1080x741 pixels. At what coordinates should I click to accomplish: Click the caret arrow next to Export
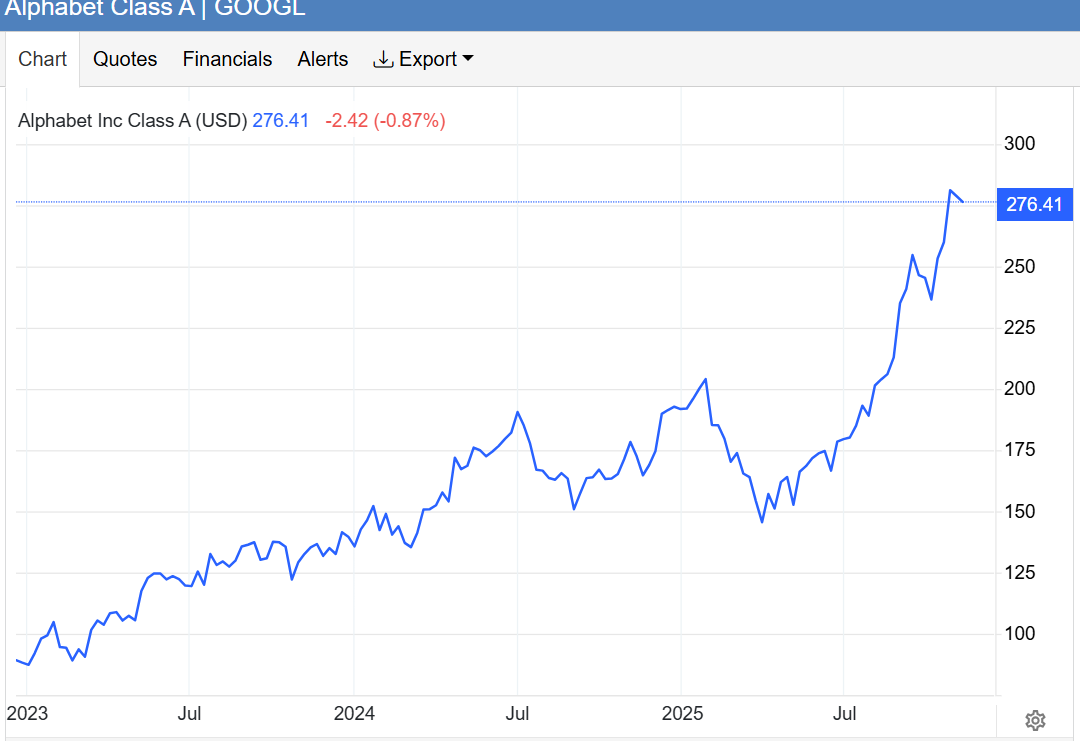point(467,59)
